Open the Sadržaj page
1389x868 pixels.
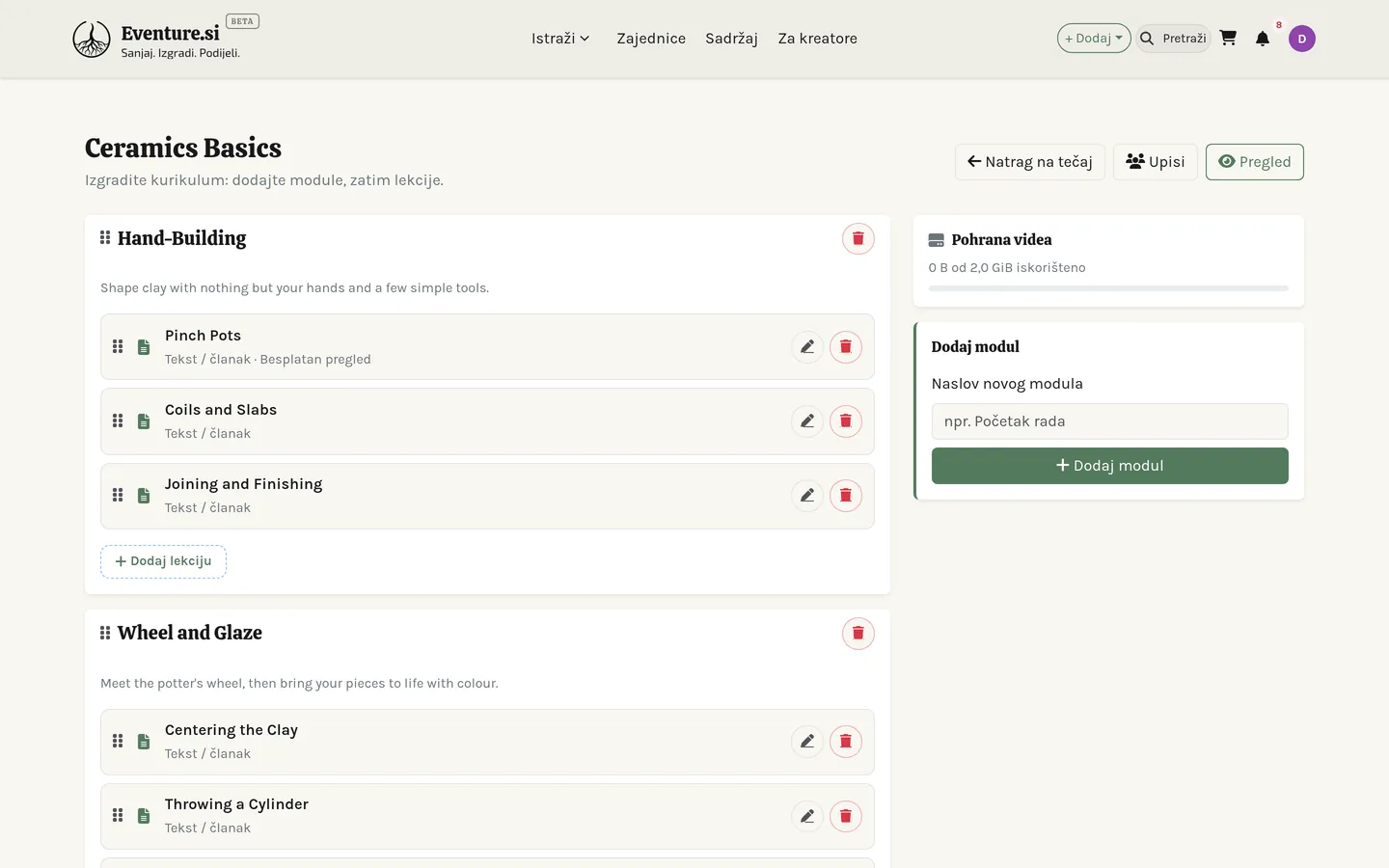[731, 39]
